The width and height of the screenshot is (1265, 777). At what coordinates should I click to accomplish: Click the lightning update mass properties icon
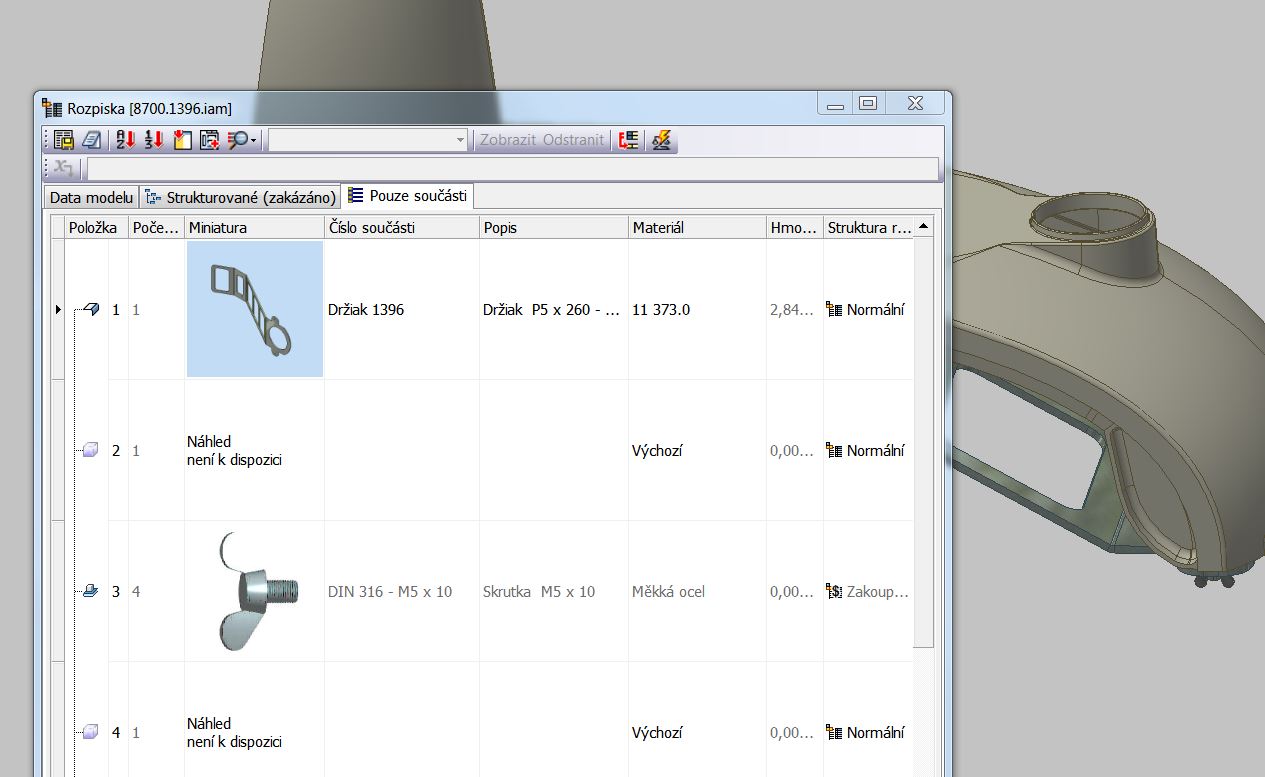point(661,140)
